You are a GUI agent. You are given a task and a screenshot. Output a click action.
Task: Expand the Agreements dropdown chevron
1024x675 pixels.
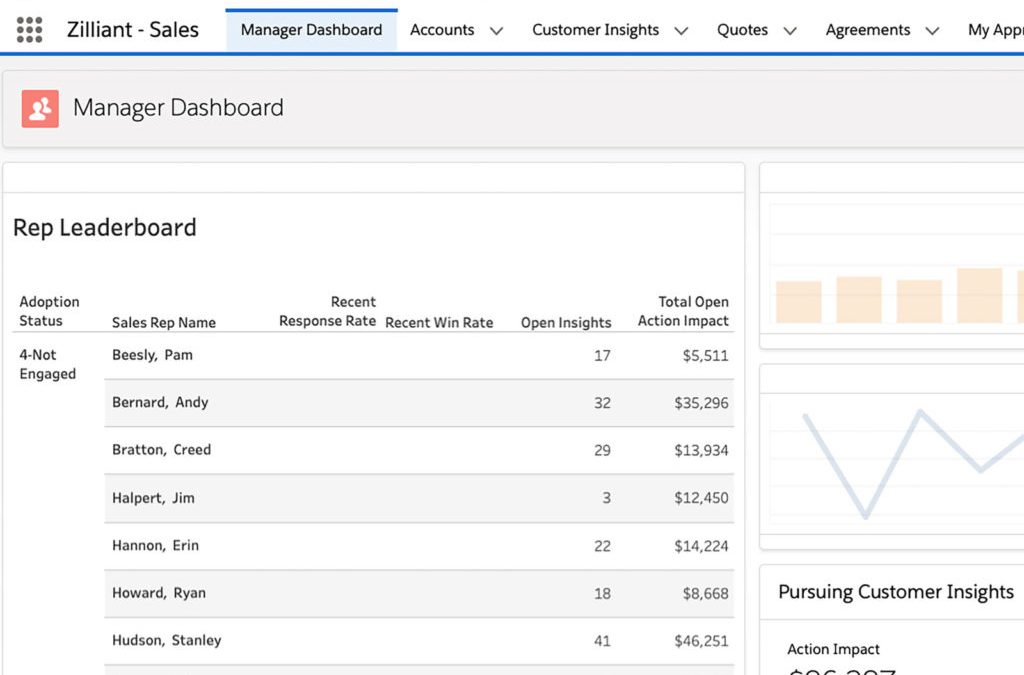click(933, 31)
